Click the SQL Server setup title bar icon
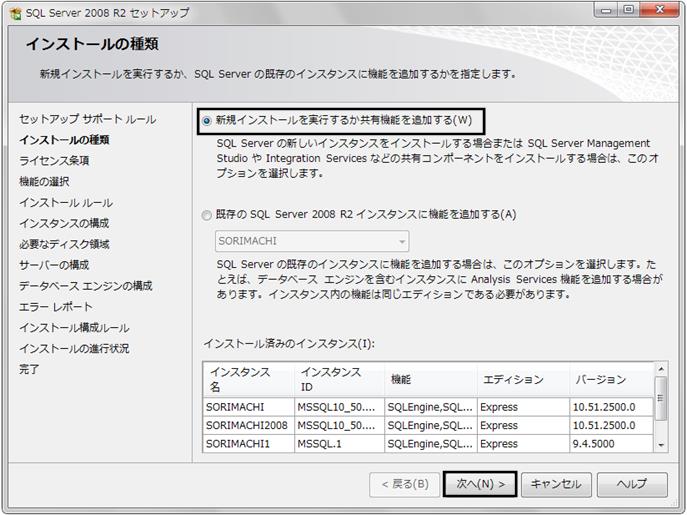The width and height of the screenshot is (687, 515). (15, 13)
